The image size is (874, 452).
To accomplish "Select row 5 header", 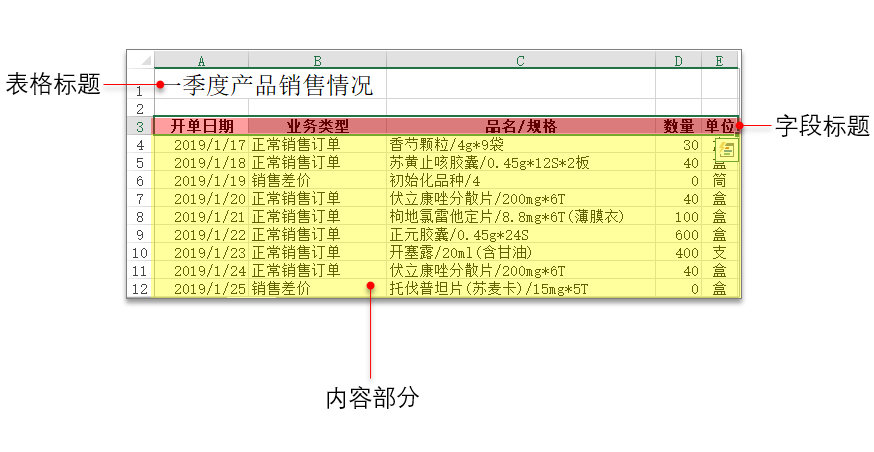I will [x=140, y=162].
